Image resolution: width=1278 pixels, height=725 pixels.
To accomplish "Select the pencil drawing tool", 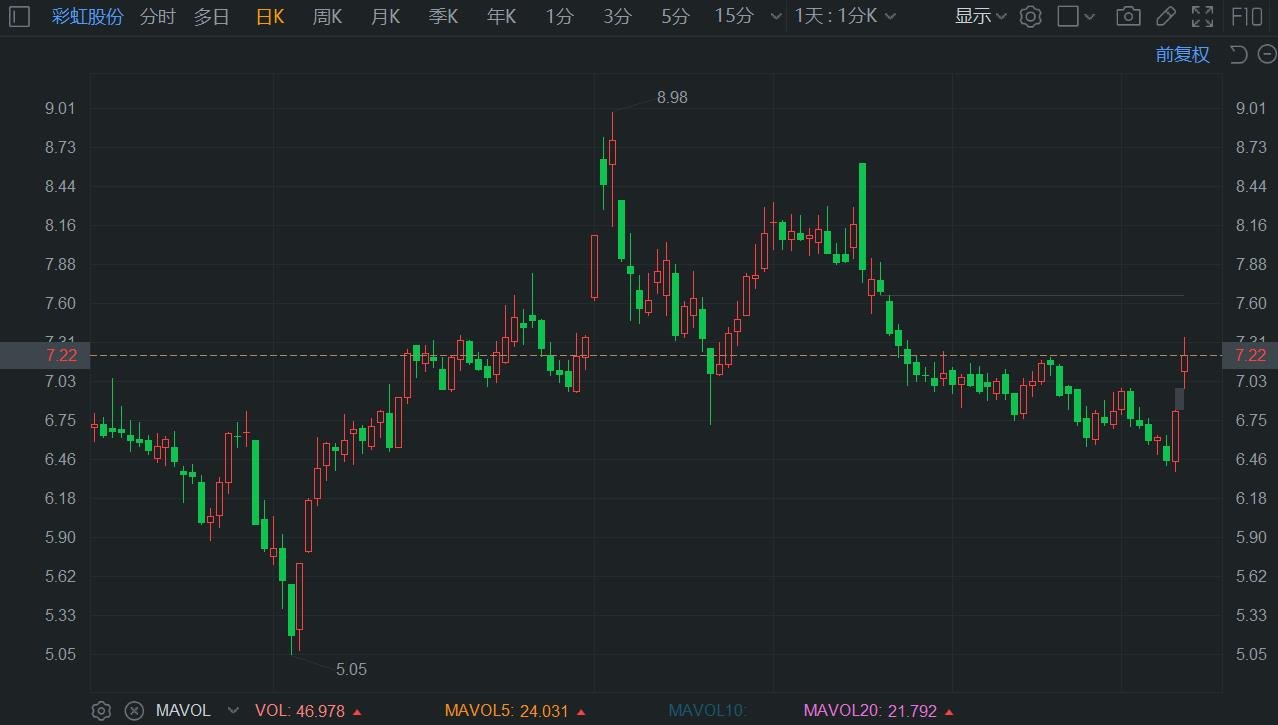I will (1165, 16).
